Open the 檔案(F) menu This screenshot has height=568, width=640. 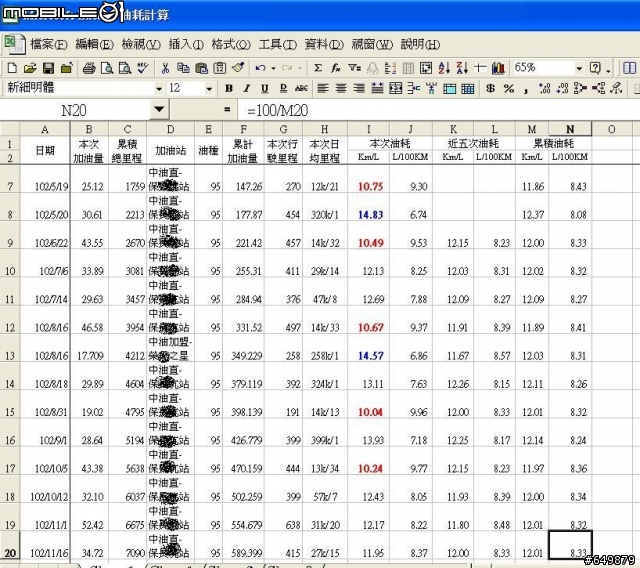pyautogui.click(x=48, y=44)
